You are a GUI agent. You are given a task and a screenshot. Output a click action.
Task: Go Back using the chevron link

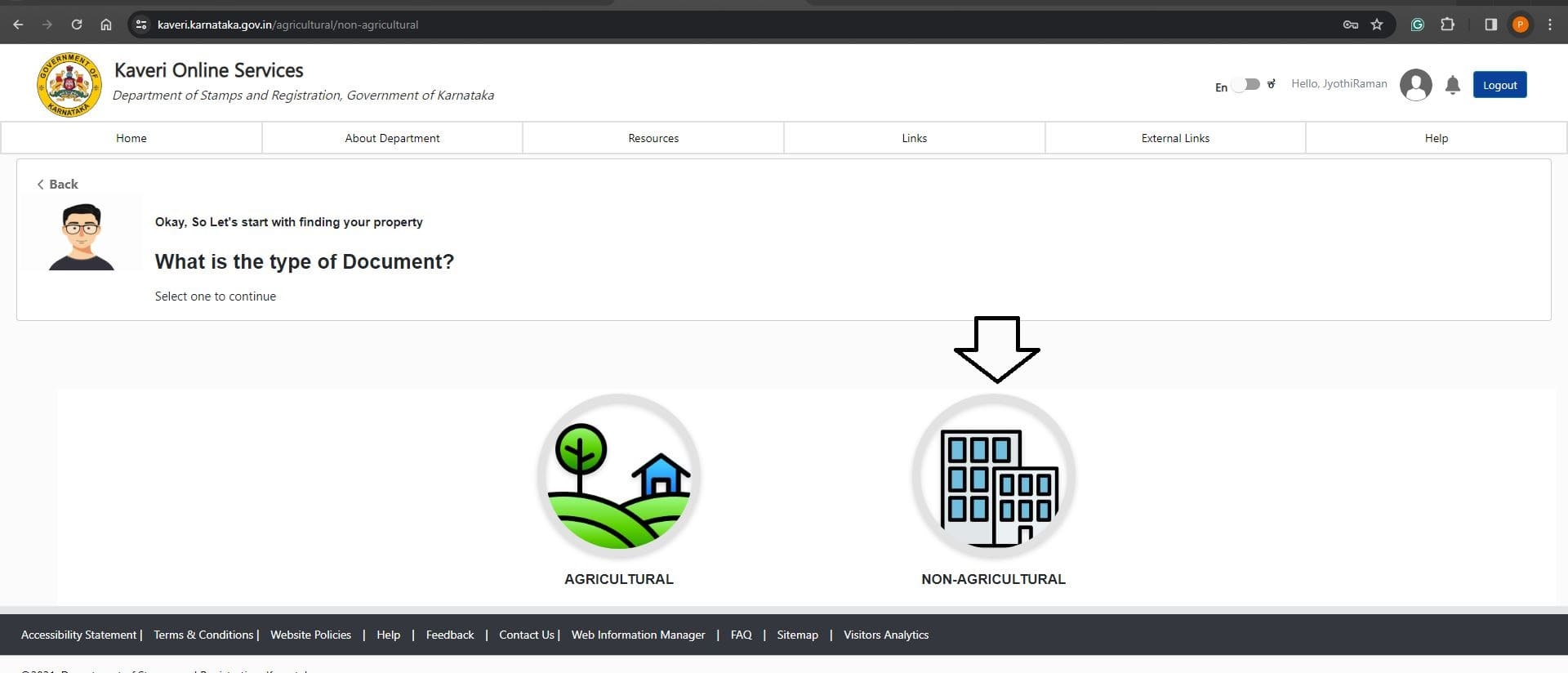point(57,185)
